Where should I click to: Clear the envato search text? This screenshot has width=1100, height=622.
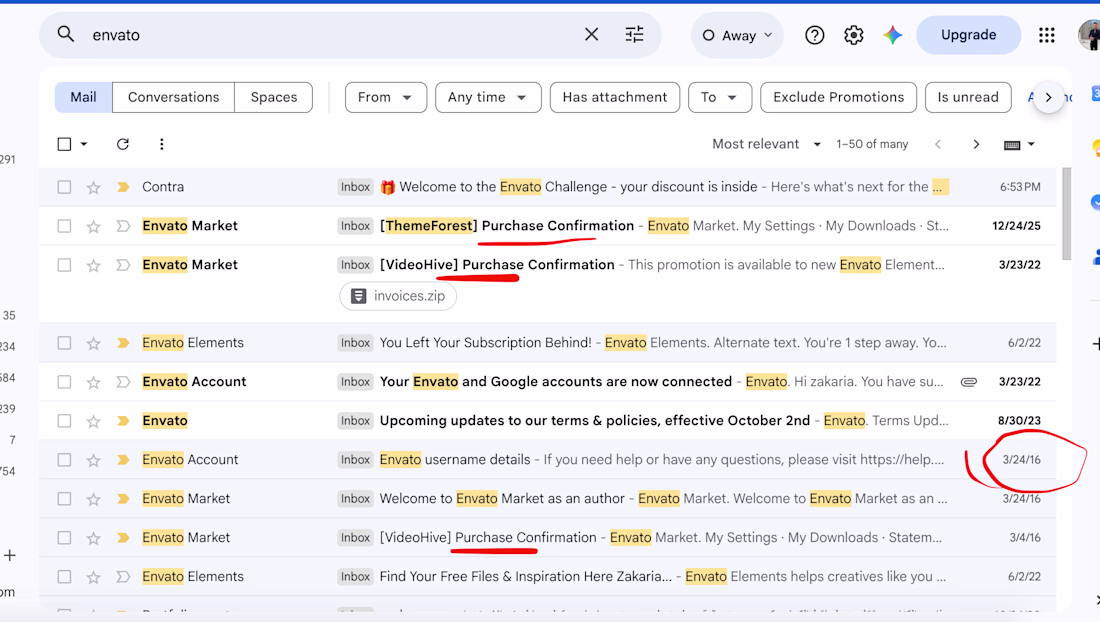pos(591,34)
